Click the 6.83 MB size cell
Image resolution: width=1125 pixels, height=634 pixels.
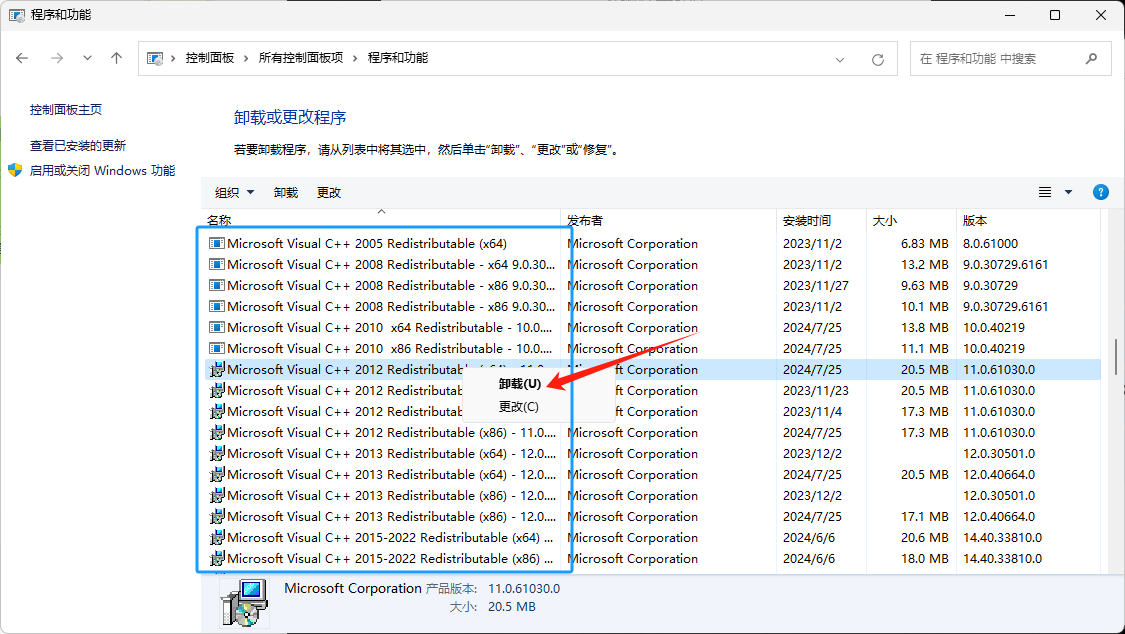click(x=925, y=243)
